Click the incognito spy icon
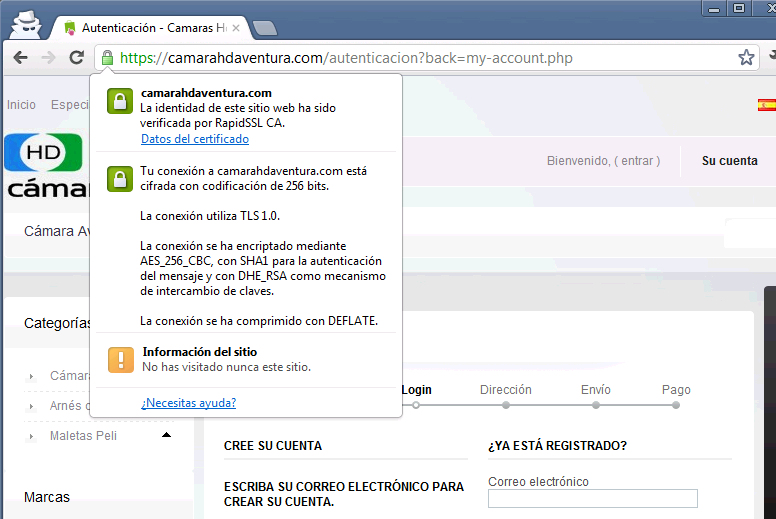776x519 pixels. click(26, 24)
